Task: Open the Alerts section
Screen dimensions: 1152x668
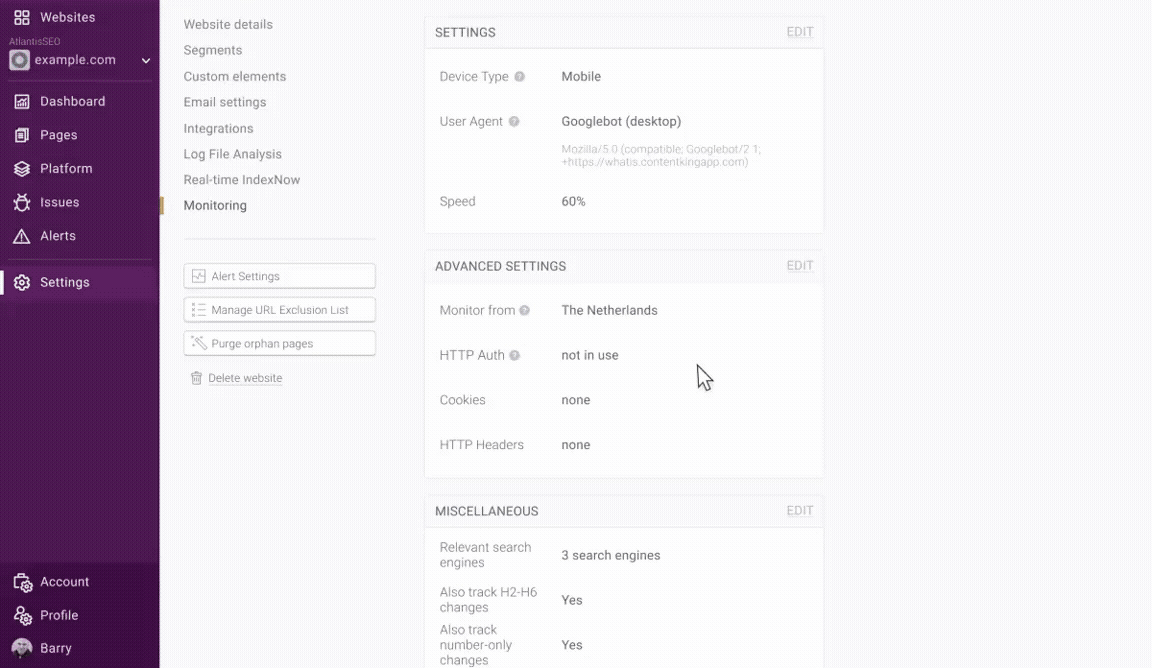Action: pos(58,236)
